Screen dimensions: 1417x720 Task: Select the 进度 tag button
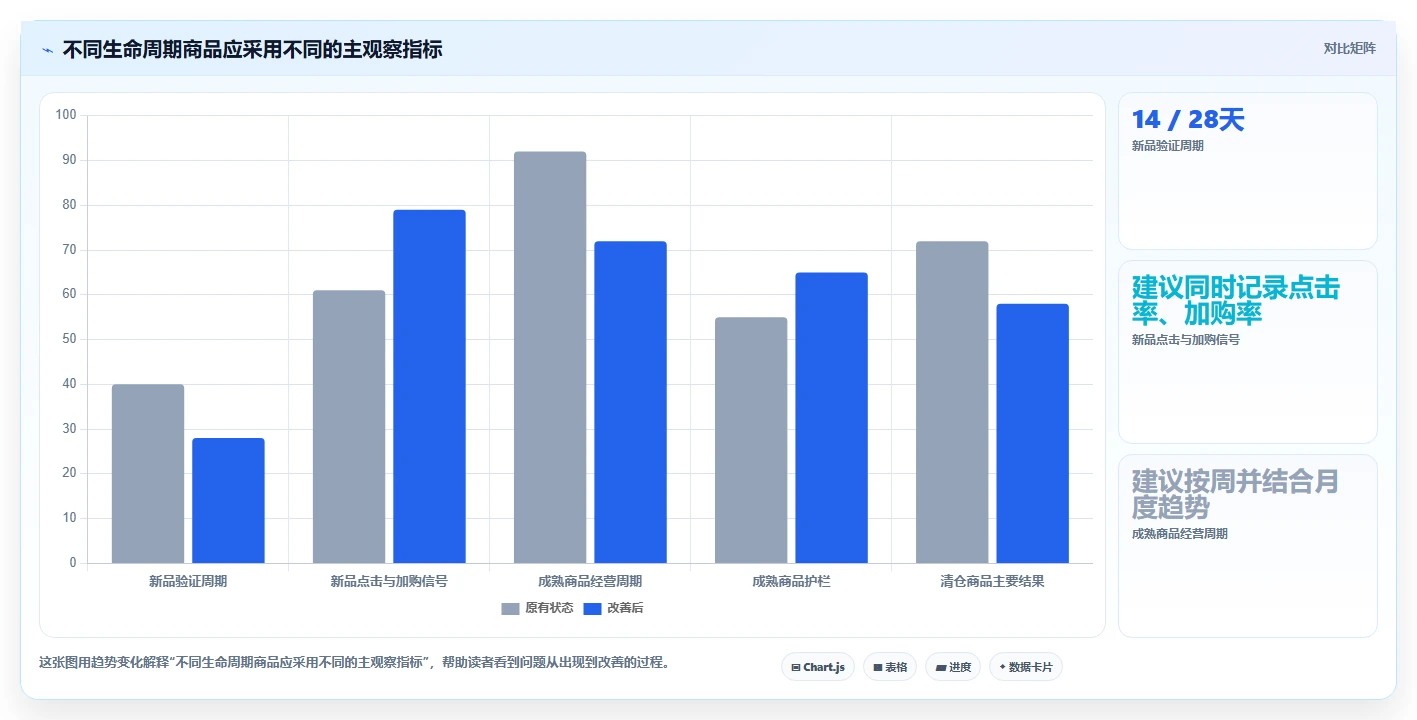(x=953, y=667)
